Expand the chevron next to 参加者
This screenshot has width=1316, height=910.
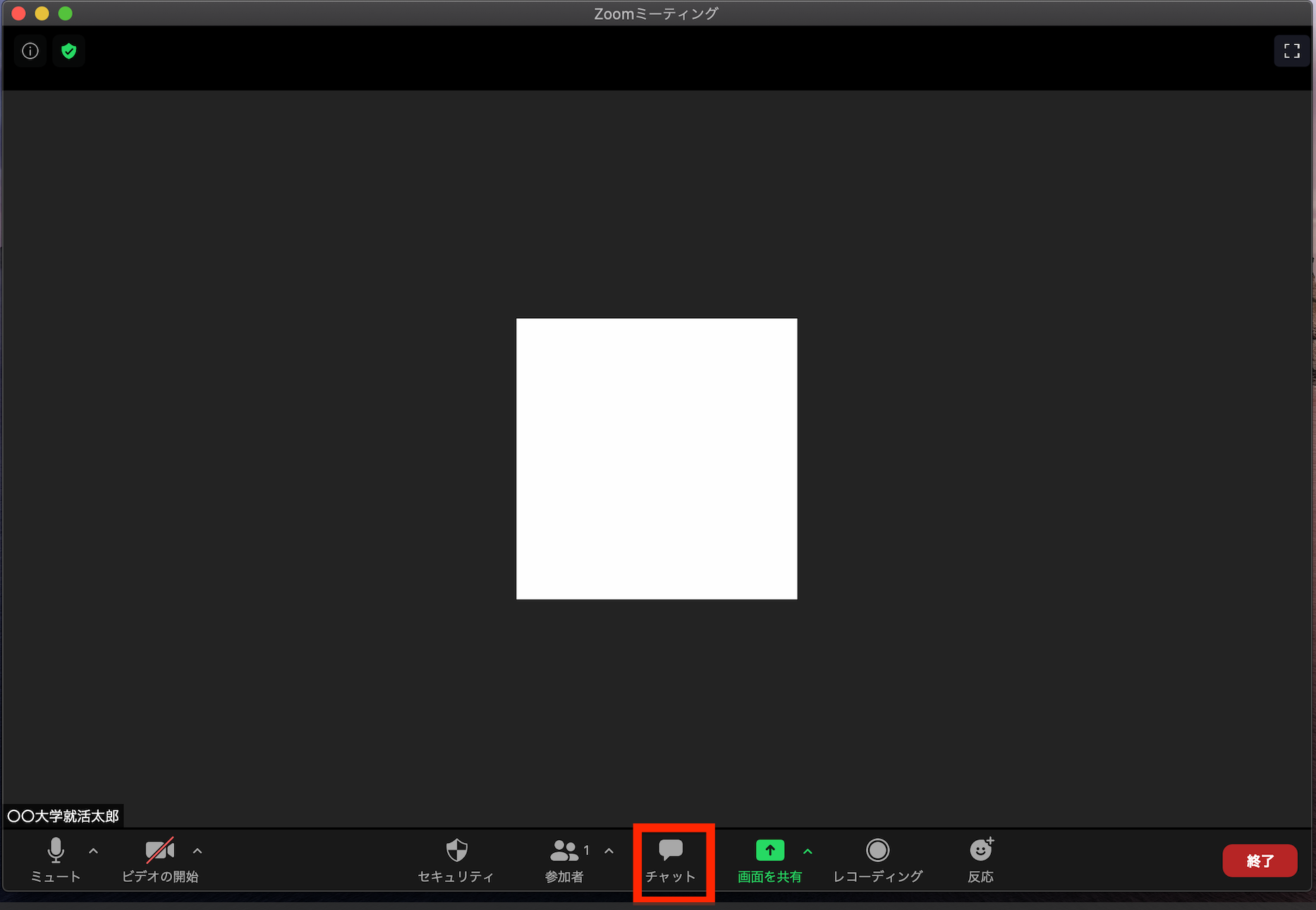609,851
